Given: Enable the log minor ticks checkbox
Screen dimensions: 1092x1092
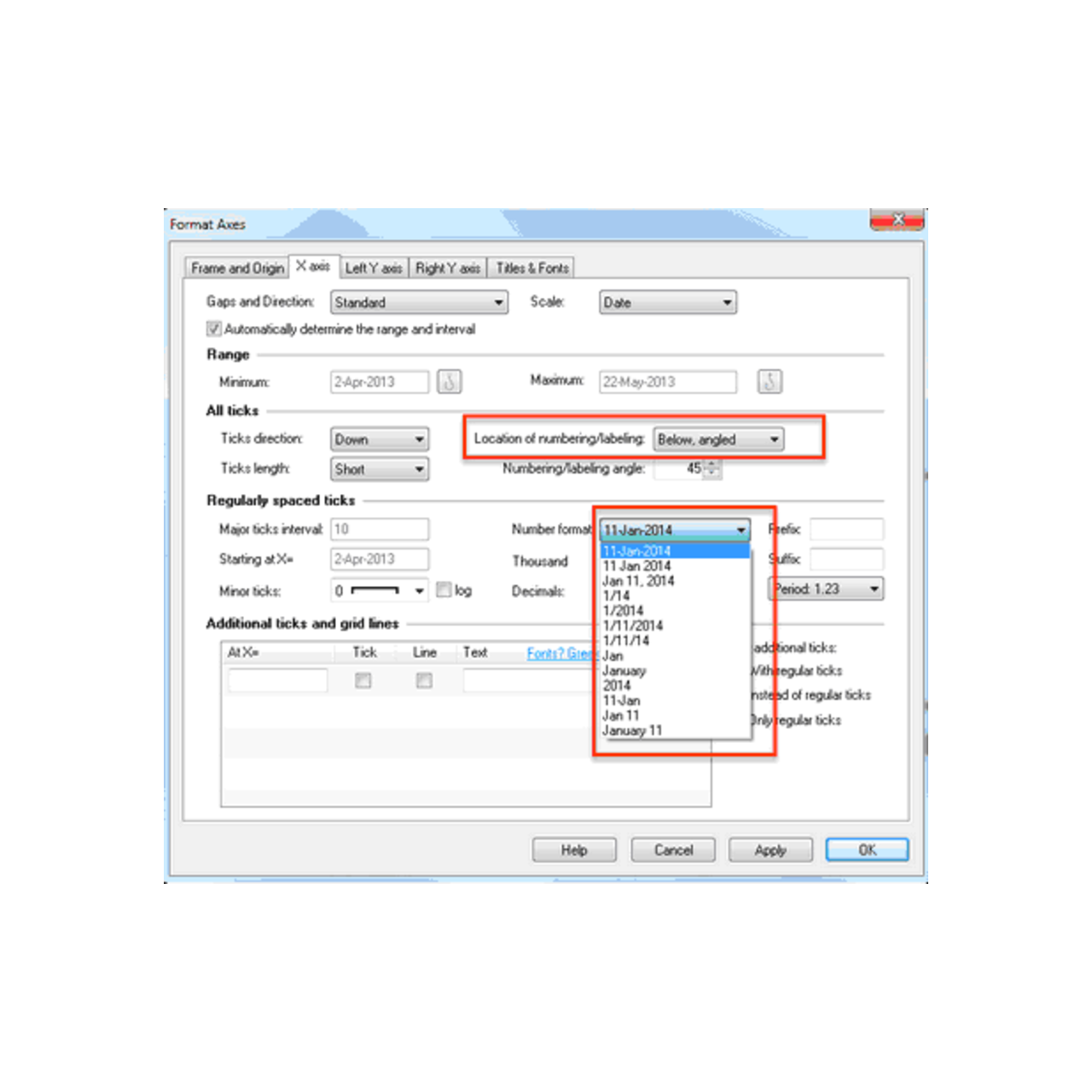Looking at the screenshot, I should [444, 590].
